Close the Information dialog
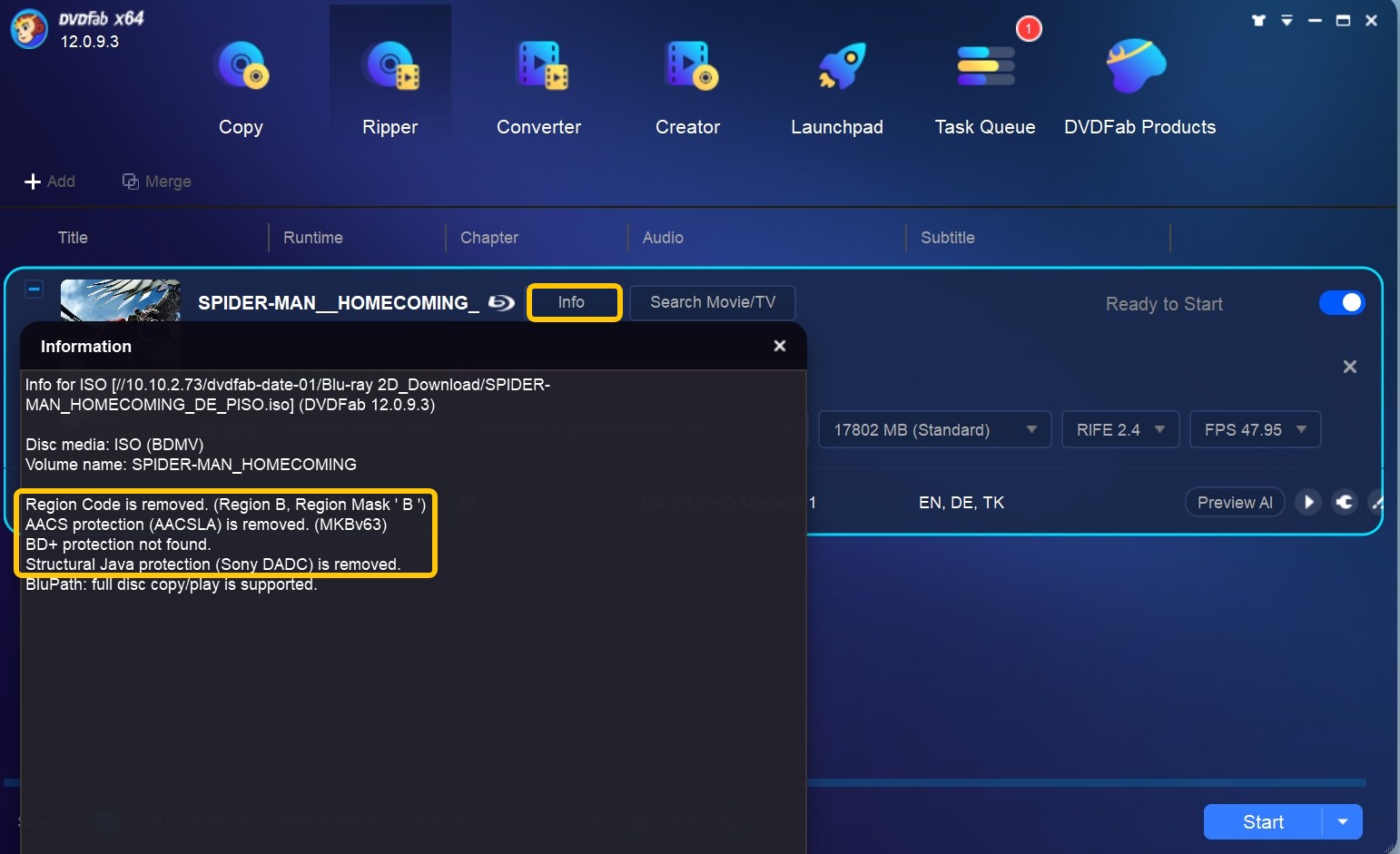Image resolution: width=1400 pixels, height=854 pixels. coord(779,346)
